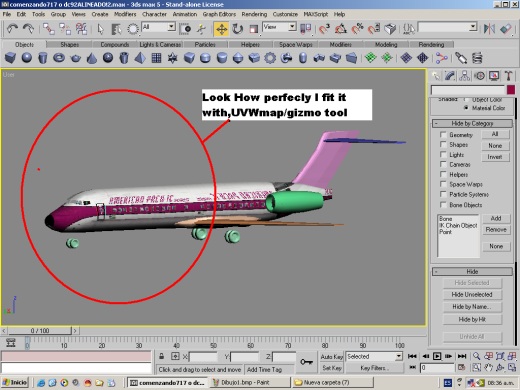Click the Mirror Selected Objects icon
Screen dimensions: 520x390
(489, 29)
